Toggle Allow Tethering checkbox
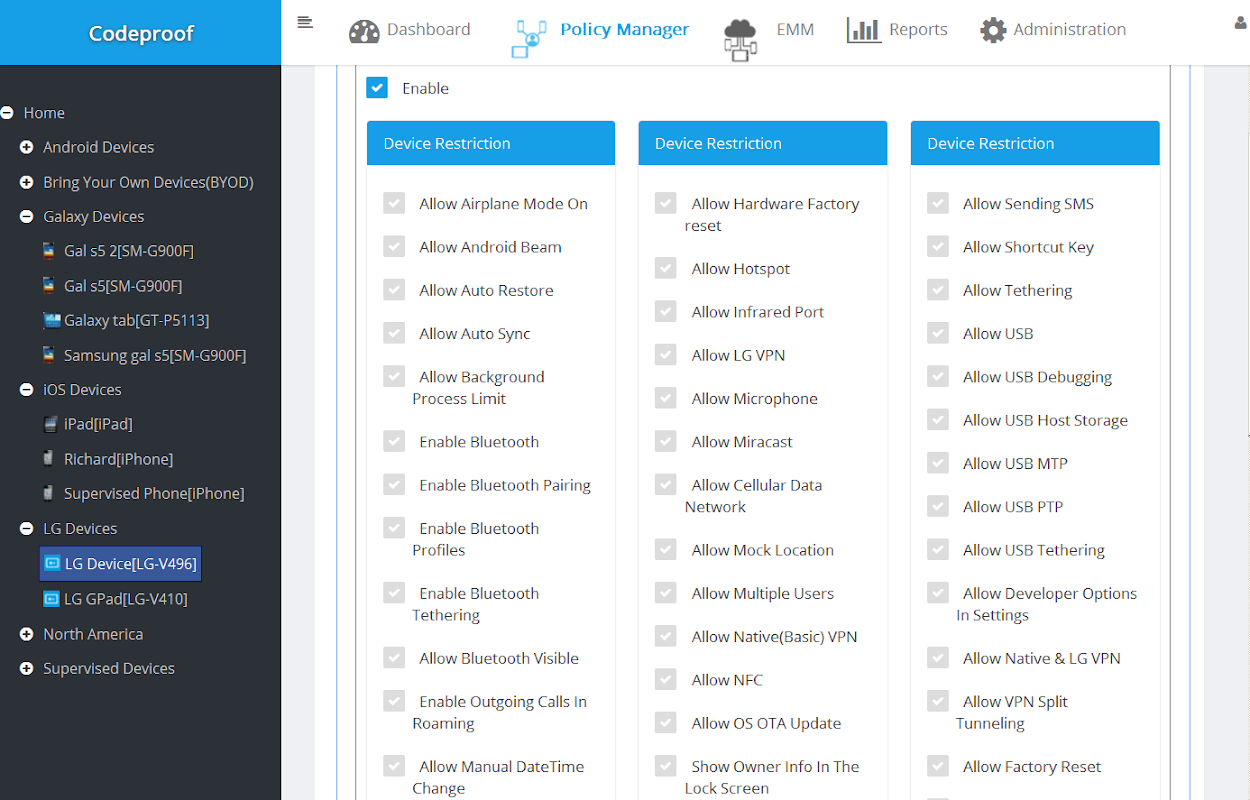Screen dimensions: 1250x800 (x=938, y=290)
